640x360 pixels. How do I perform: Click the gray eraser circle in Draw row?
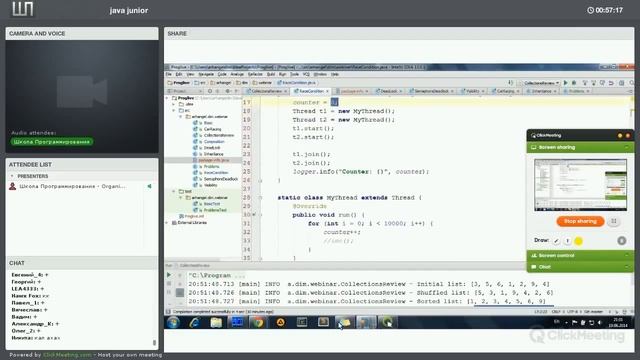click(x=622, y=241)
